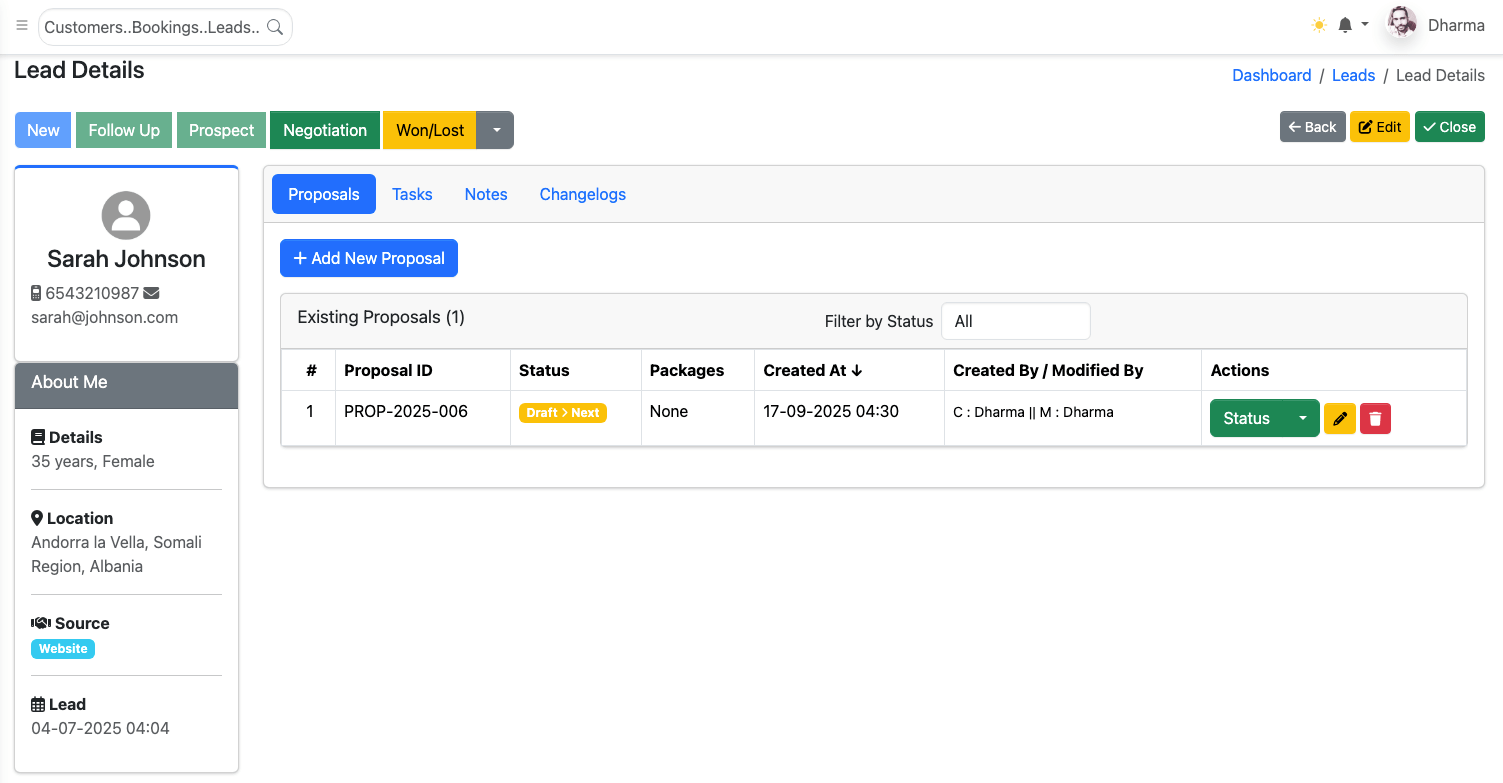Open the Filter by Status dropdown

(x=1015, y=321)
